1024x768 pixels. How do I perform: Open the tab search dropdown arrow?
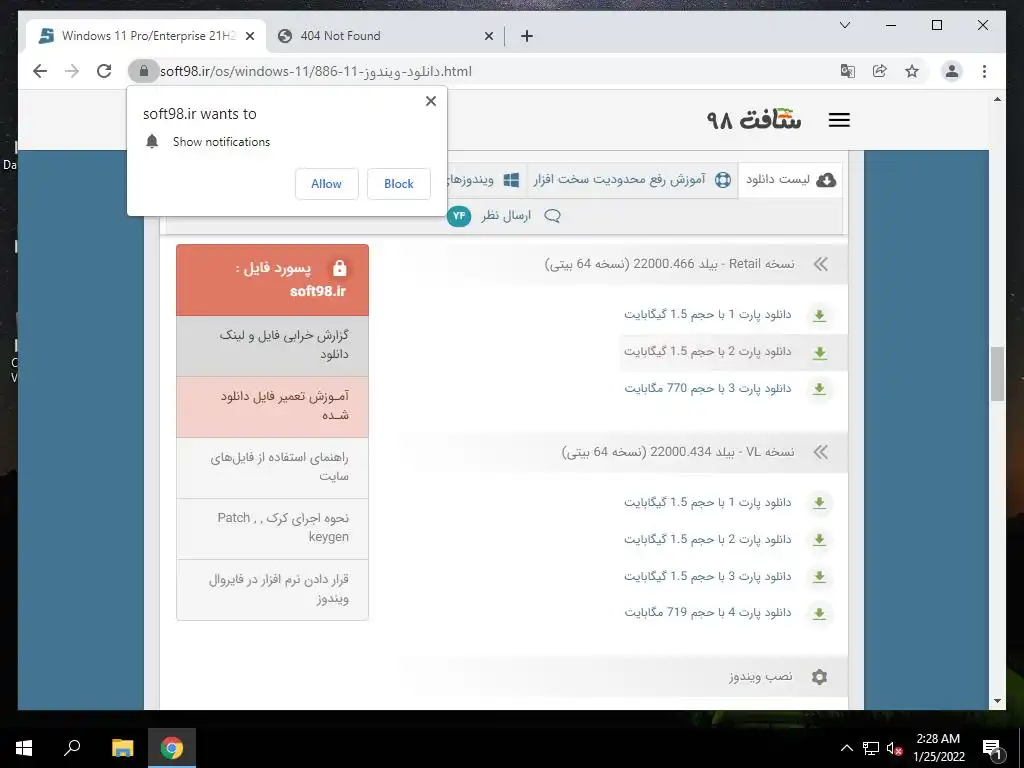click(x=844, y=25)
